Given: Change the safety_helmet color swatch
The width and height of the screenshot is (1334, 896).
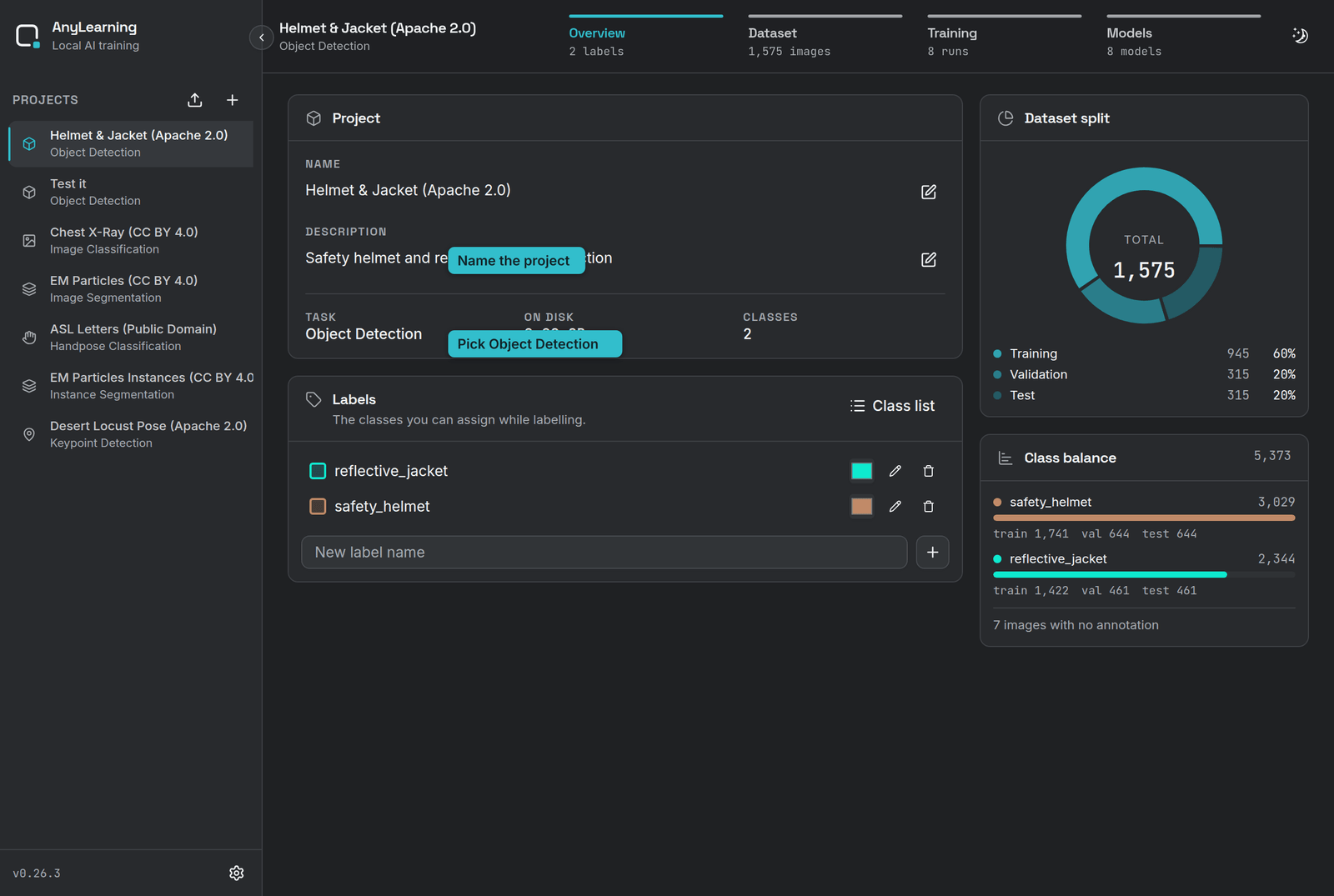Looking at the screenshot, I should point(861,506).
